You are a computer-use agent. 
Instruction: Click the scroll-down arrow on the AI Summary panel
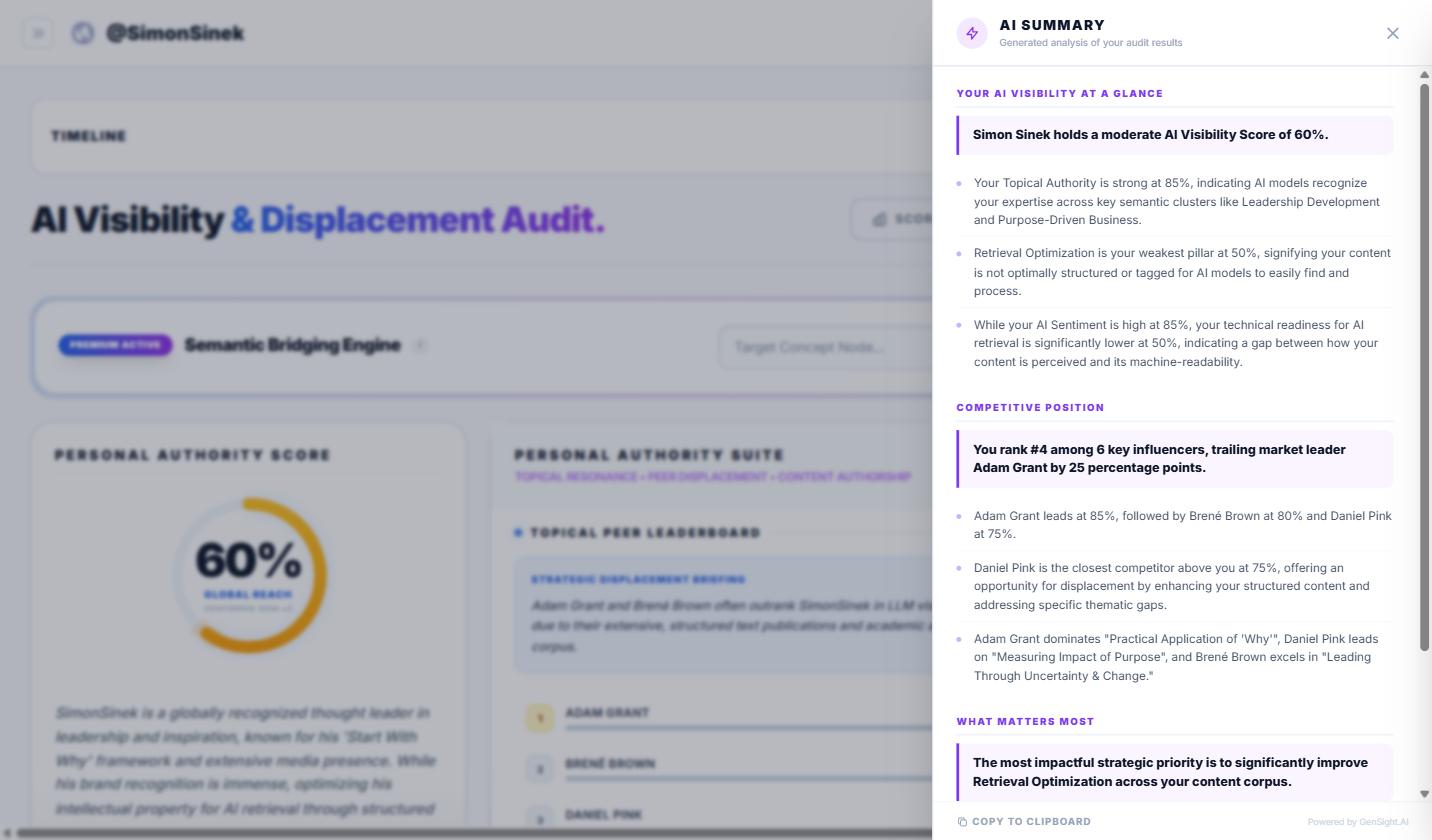tap(1424, 794)
